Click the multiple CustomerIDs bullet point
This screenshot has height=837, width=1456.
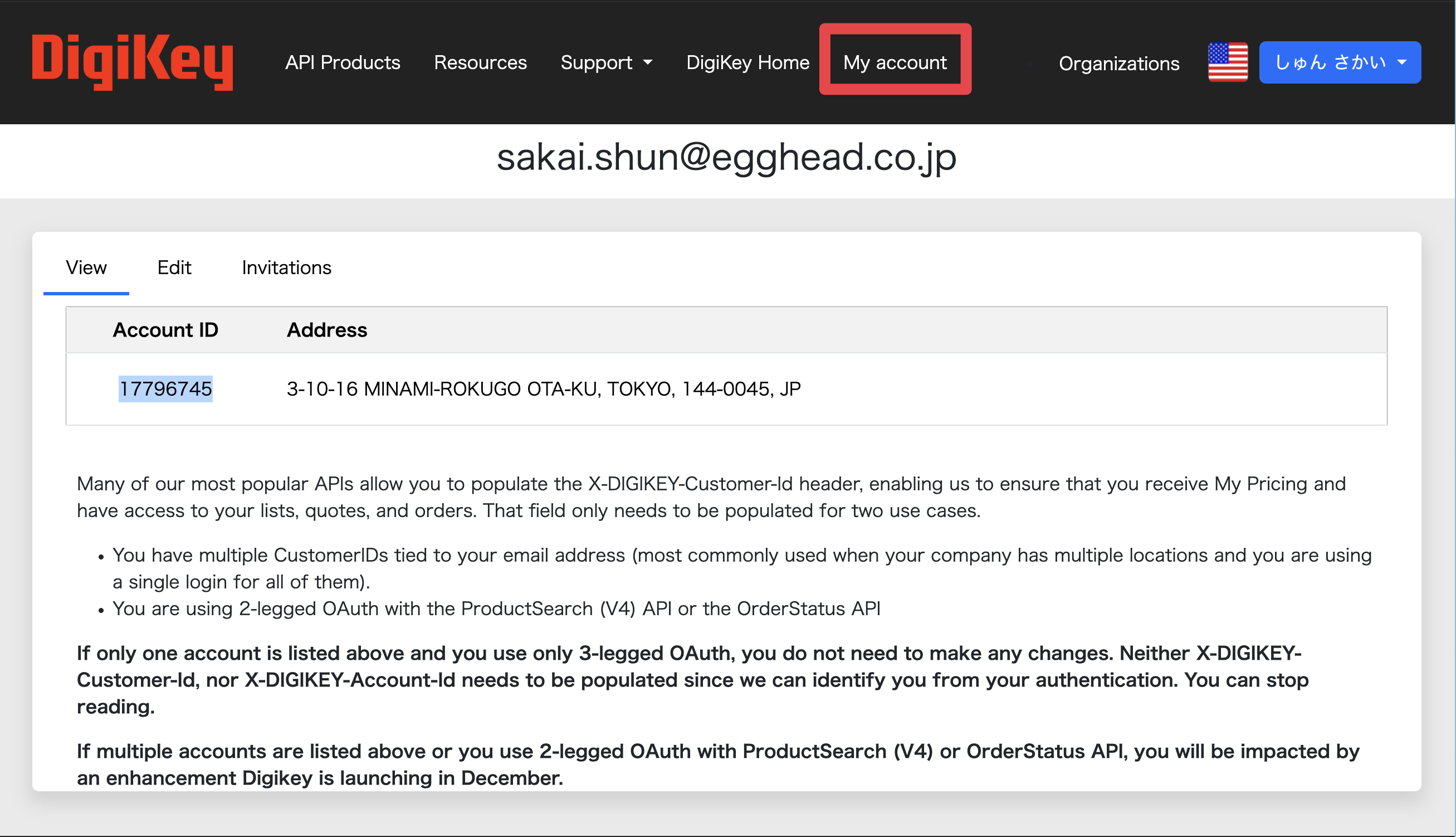pos(741,568)
